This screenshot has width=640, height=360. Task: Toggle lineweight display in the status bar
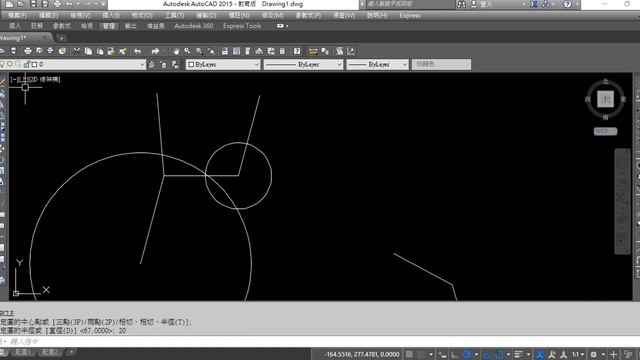518,354
